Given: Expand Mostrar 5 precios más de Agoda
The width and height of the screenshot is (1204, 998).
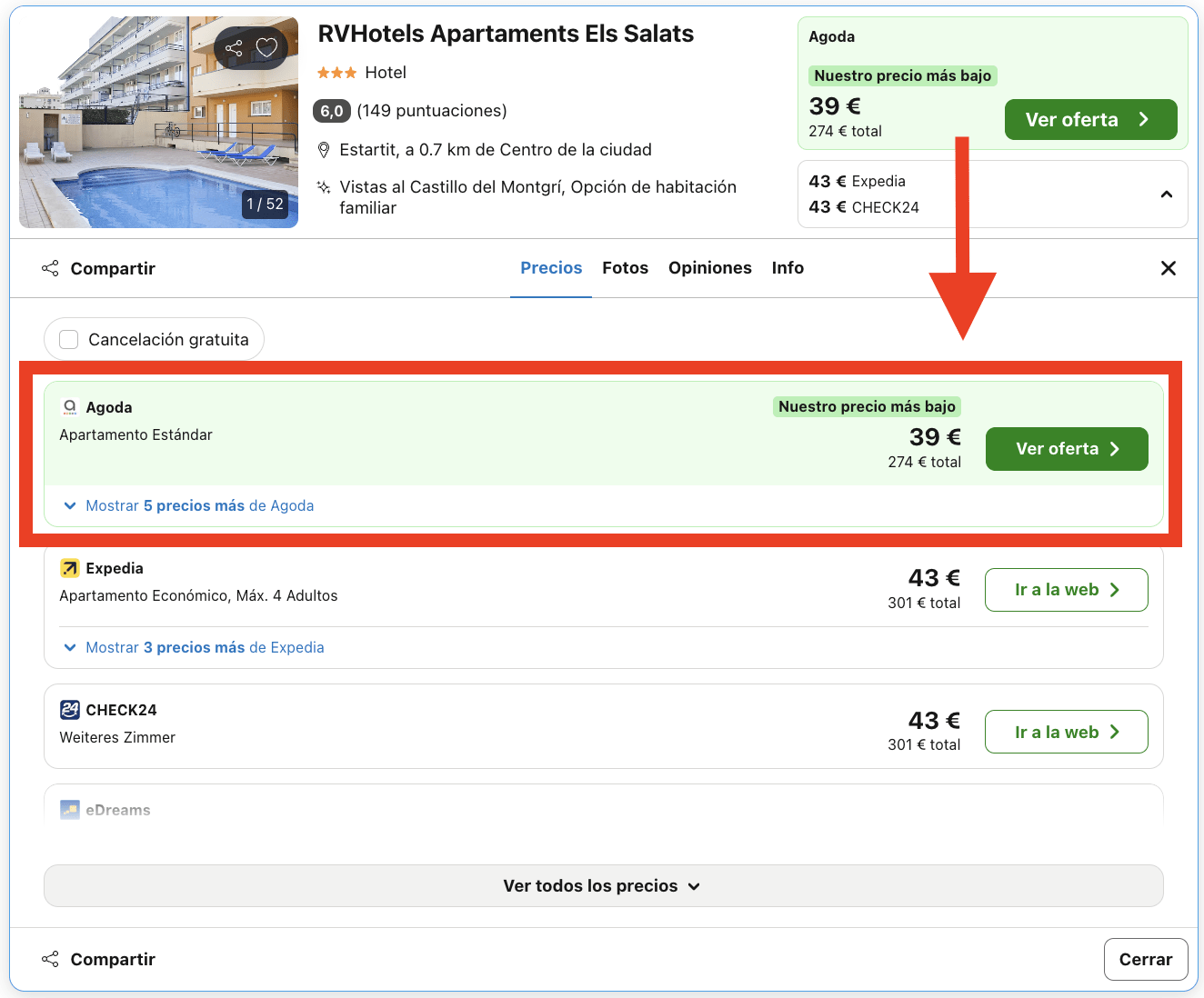Looking at the screenshot, I should pos(188,505).
